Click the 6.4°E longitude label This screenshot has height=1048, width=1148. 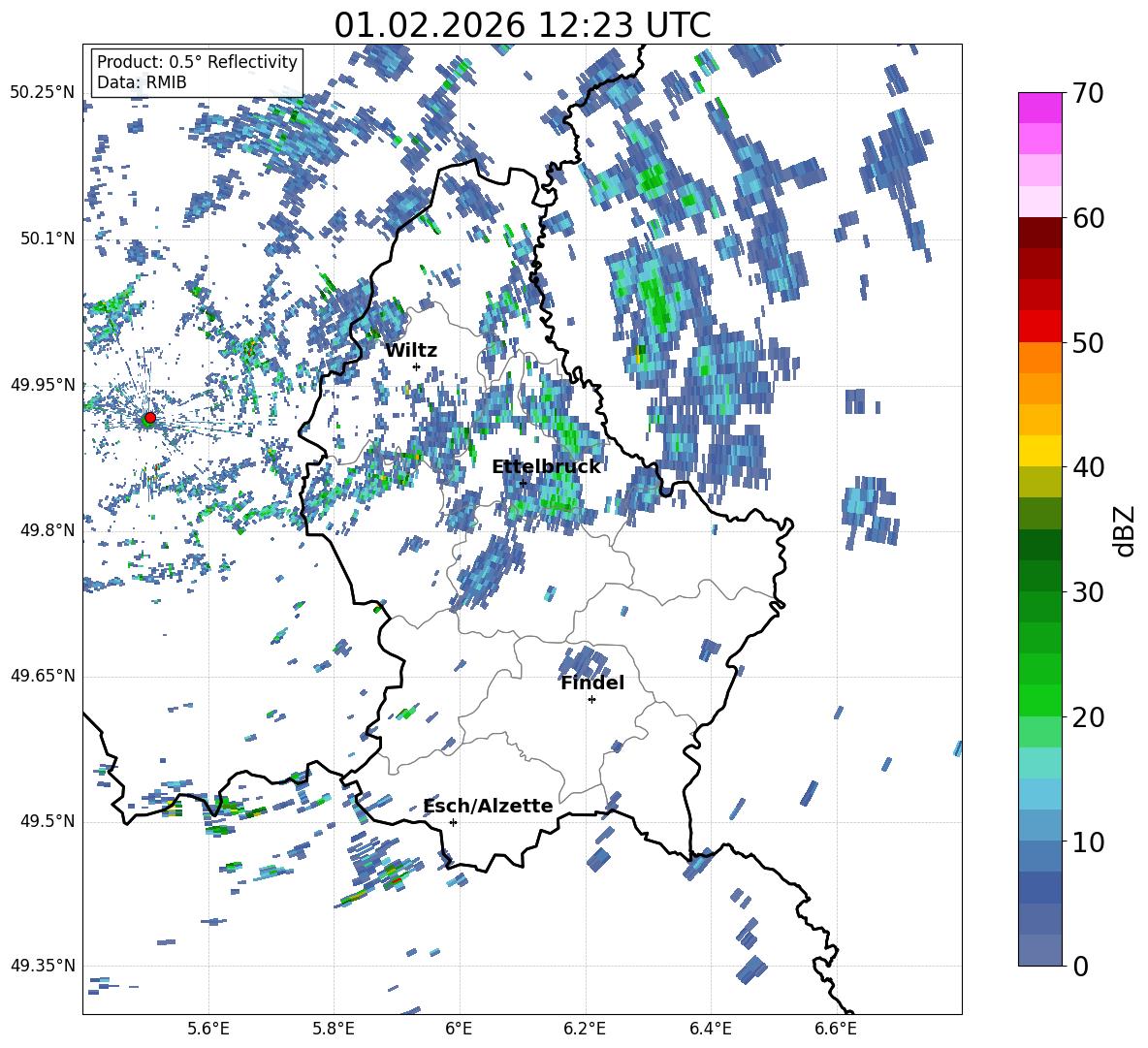[x=710, y=1029]
